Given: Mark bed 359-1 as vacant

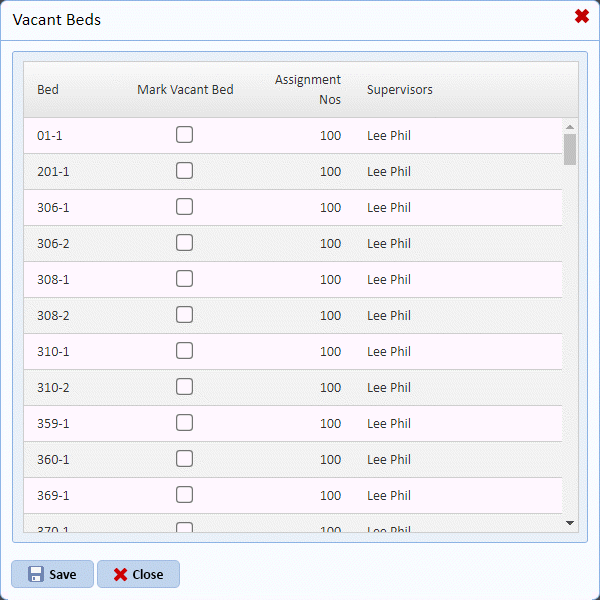Looking at the screenshot, I should tap(185, 423).
